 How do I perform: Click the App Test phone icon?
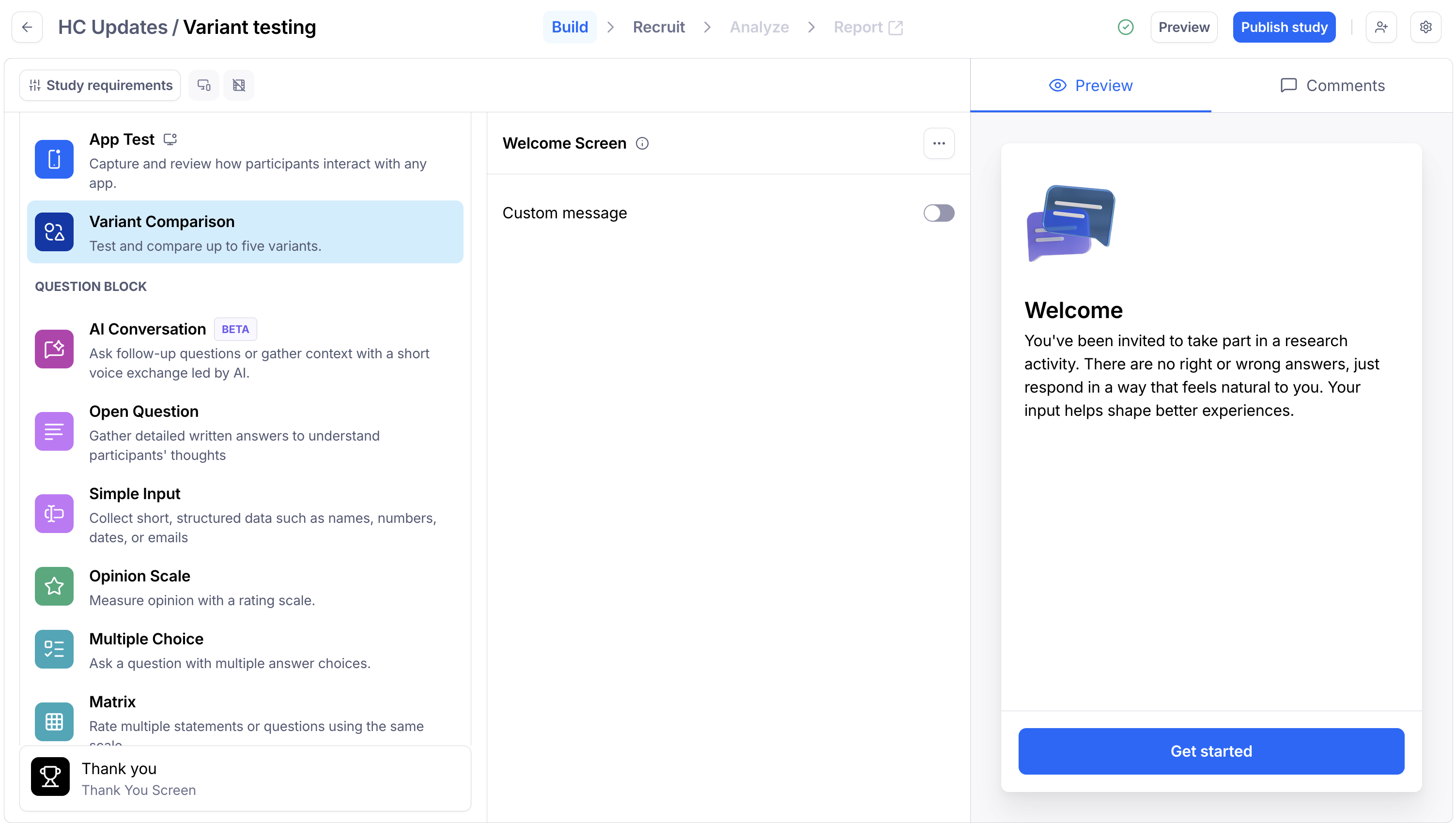pos(54,159)
